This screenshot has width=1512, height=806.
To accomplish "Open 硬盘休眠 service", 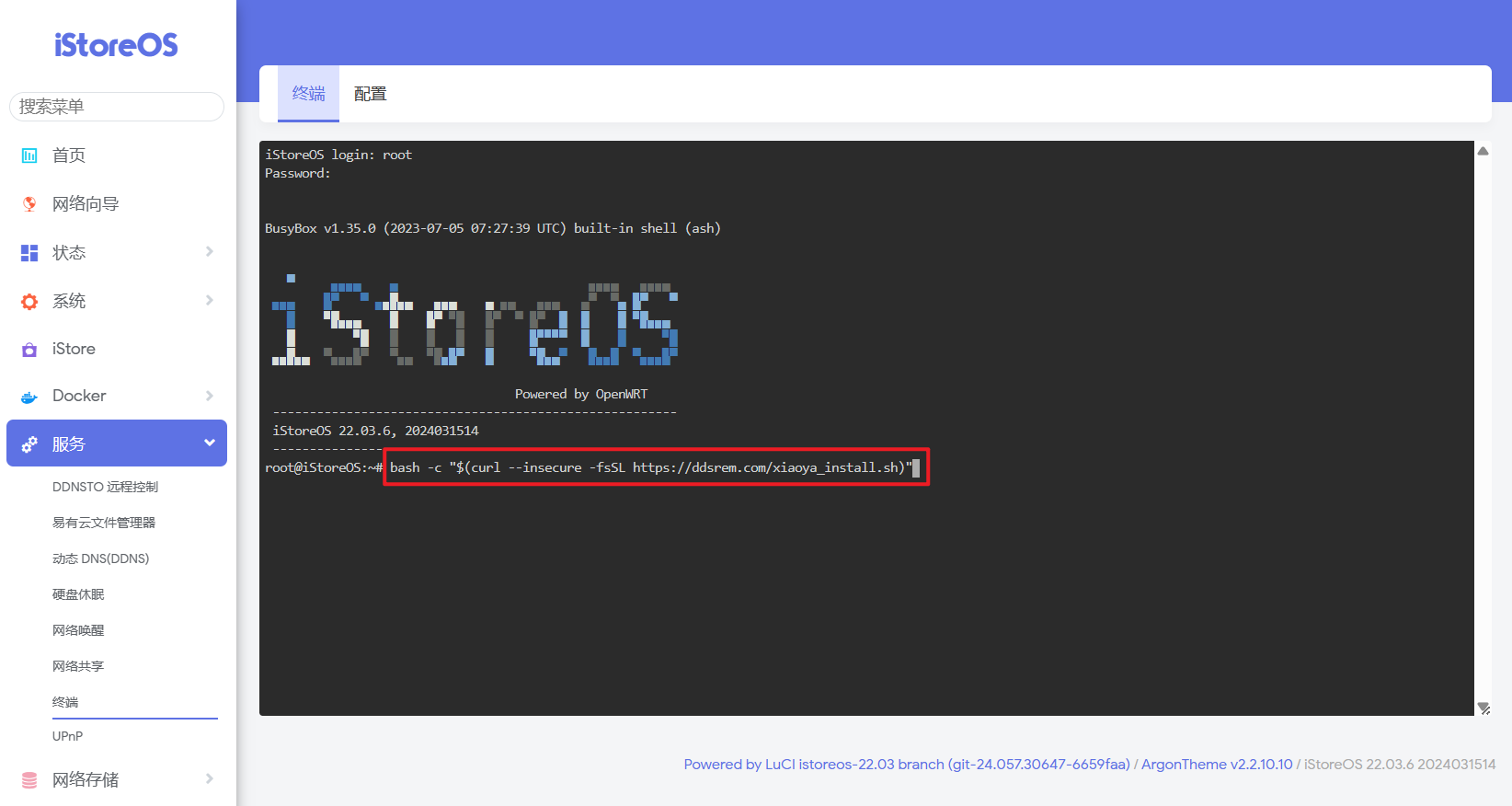I will pyautogui.click(x=78, y=594).
